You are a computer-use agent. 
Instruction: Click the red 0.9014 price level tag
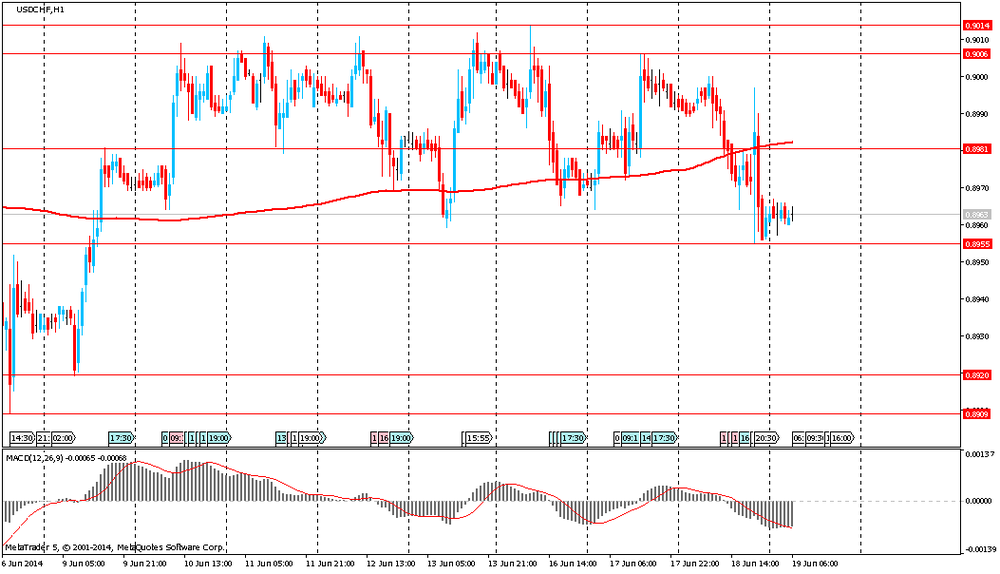(x=977, y=26)
